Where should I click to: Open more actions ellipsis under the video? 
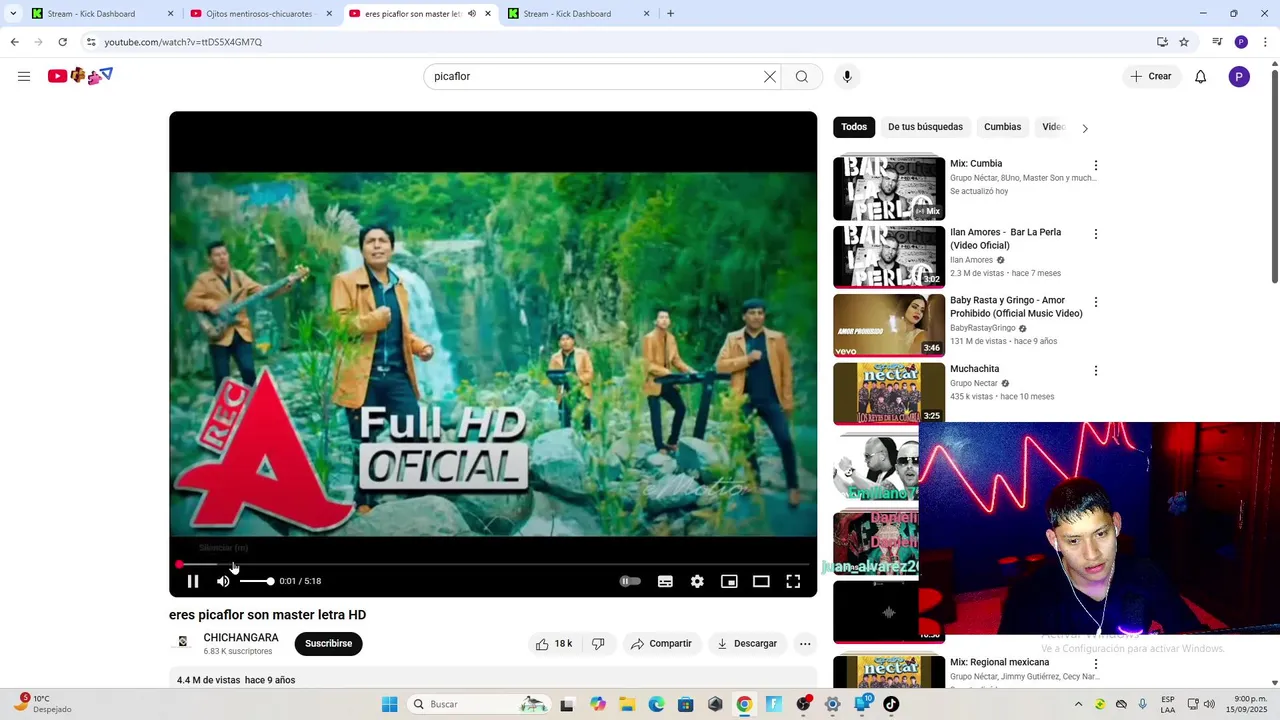[x=805, y=644]
